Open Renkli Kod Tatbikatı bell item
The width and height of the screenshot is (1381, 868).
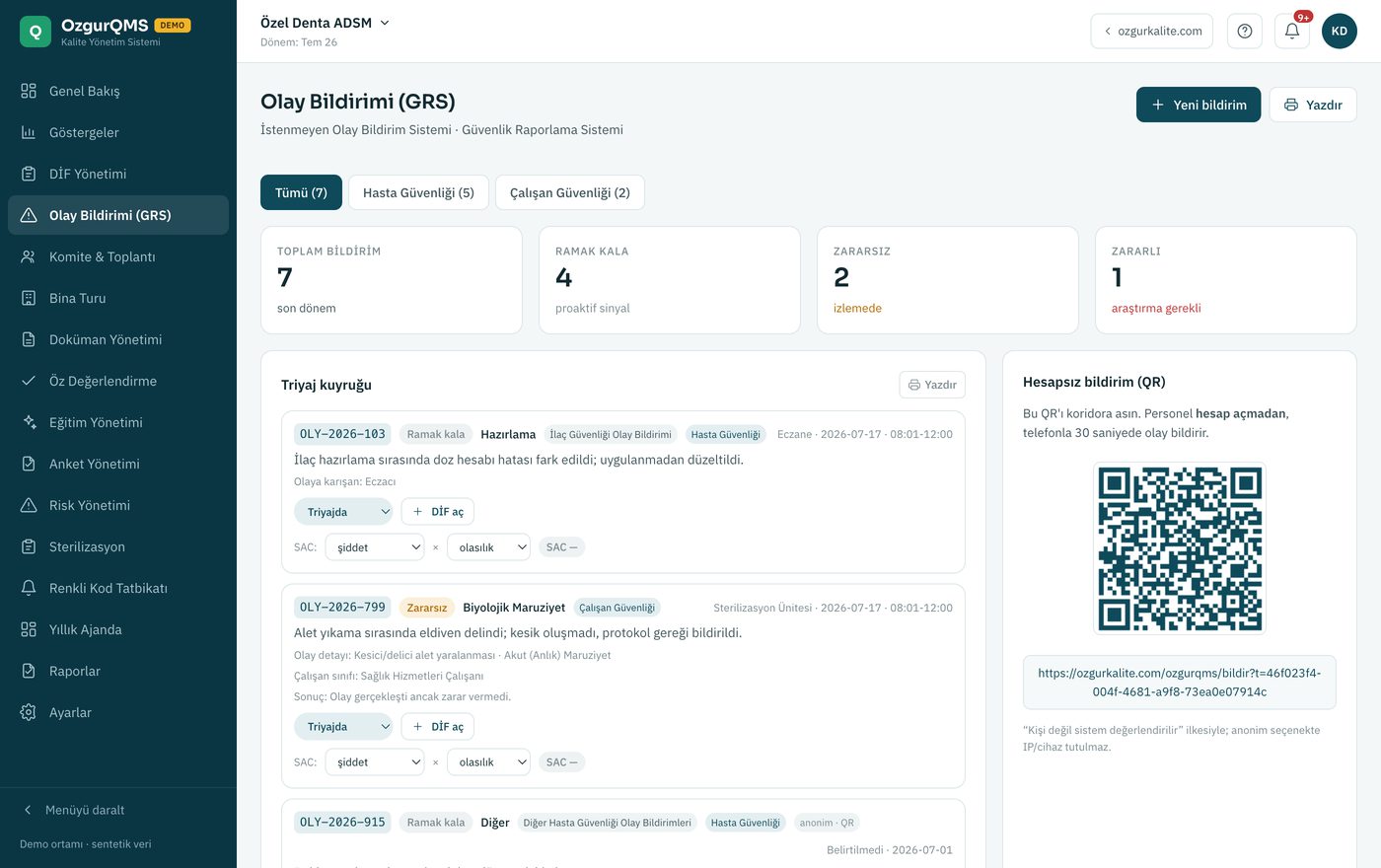118,588
